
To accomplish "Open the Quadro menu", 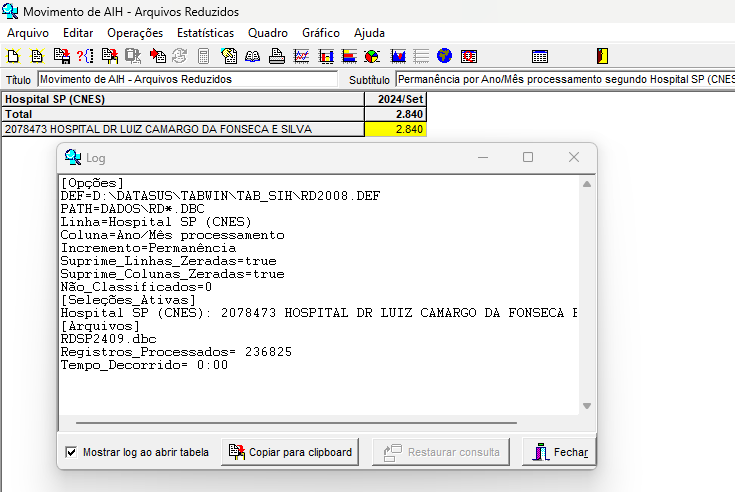I will (x=268, y=33).
